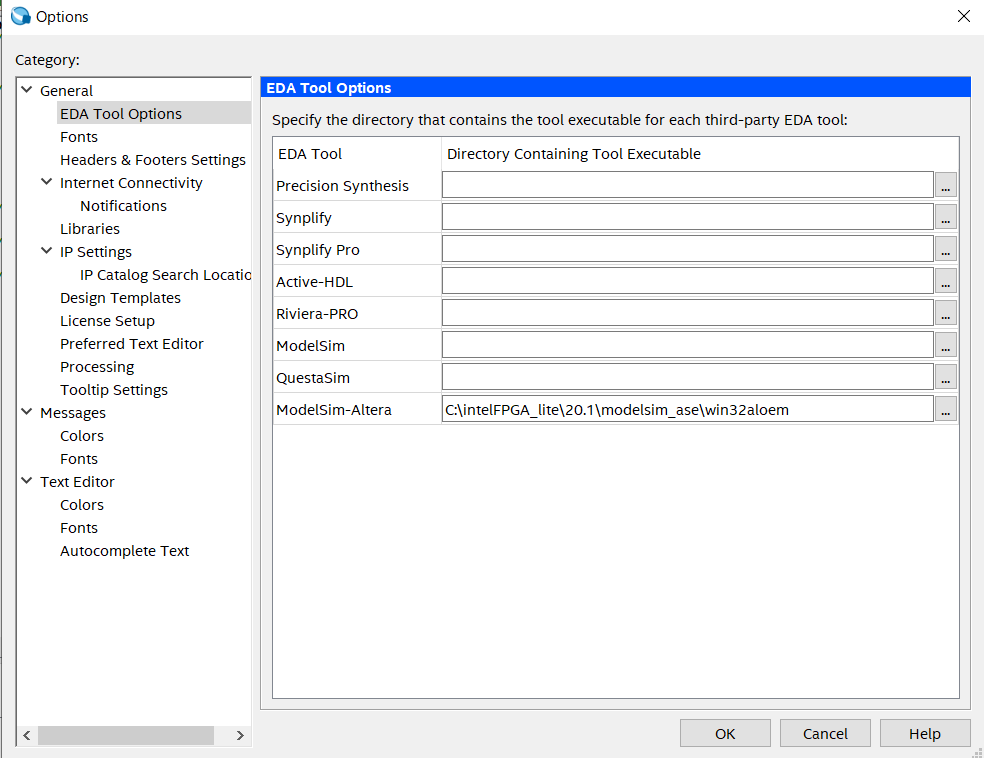Click the QuestaSim path field
This screenshot has width=984, height=758.
pos(688,377)
